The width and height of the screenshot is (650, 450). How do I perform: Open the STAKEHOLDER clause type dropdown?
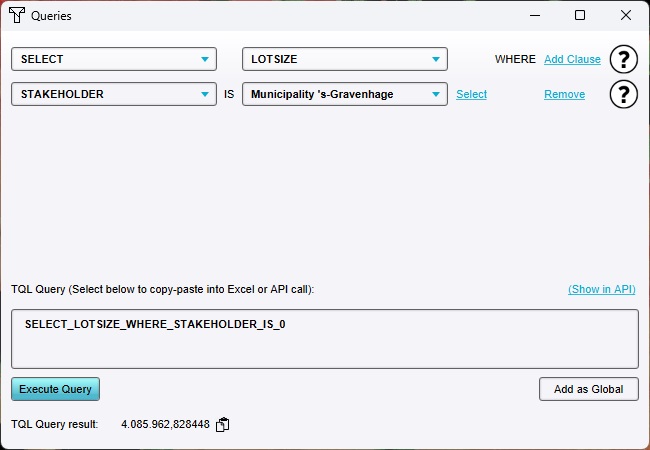(114, 95)
